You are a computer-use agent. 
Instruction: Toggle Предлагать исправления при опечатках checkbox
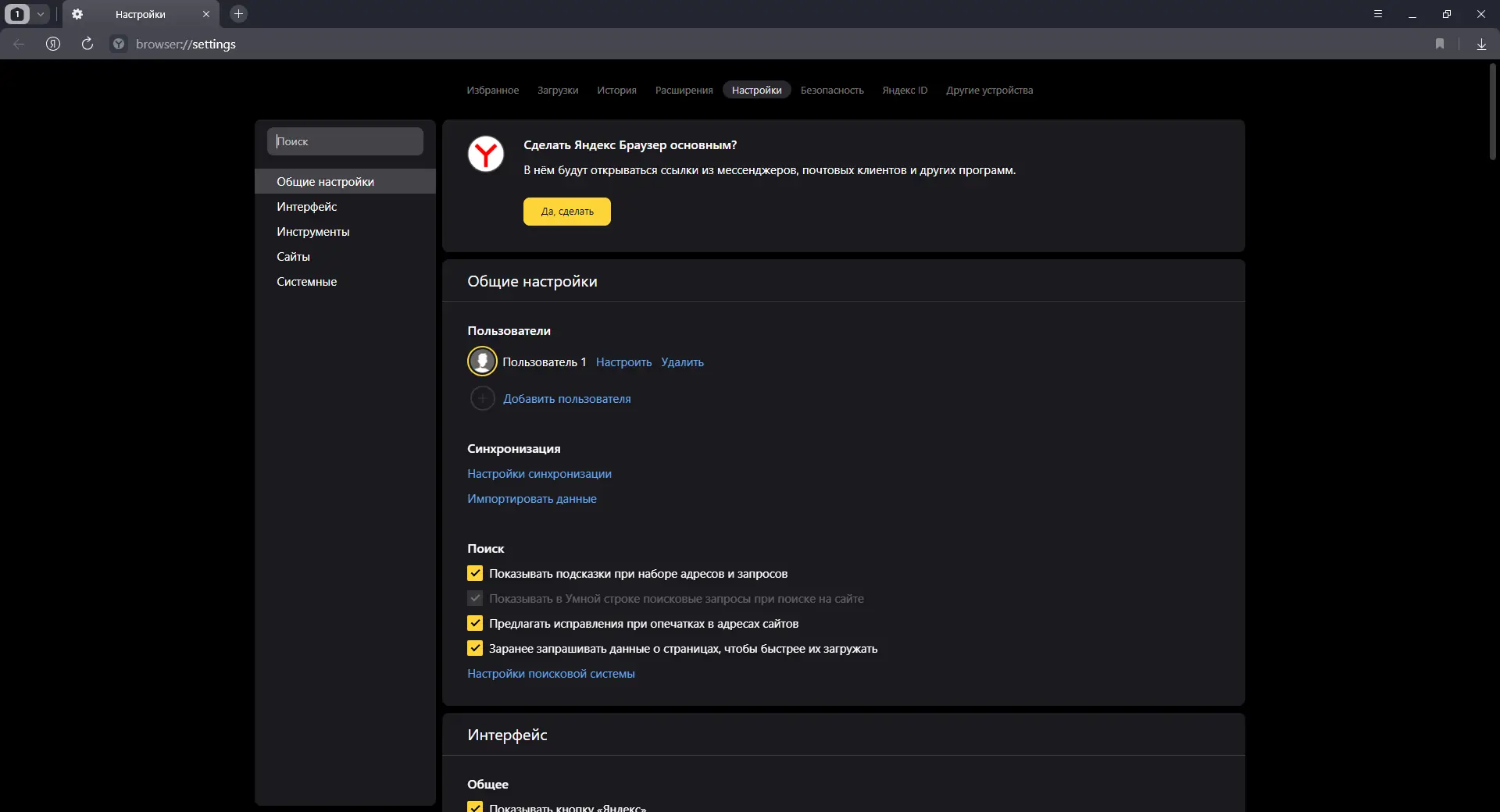475,623
